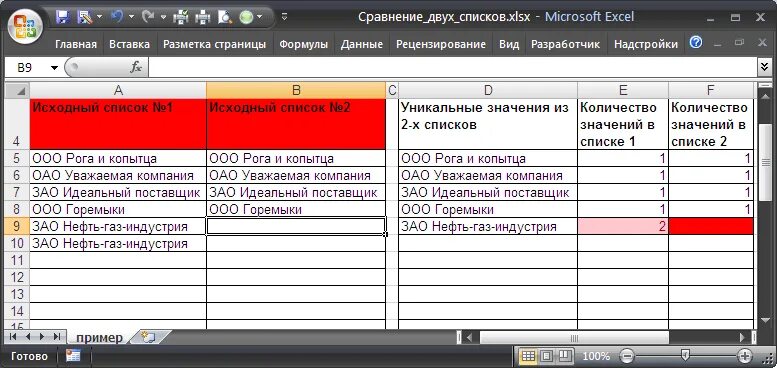Customize the Quick Access Toolbar dropdown
Screen dimensions: 777x368
(x=284, y=17)
